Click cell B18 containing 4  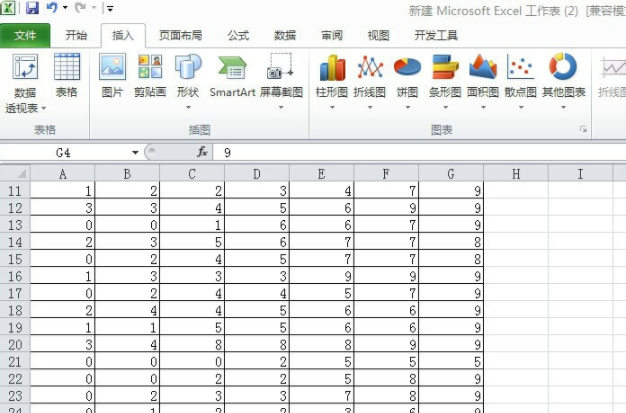pos(127,310)
